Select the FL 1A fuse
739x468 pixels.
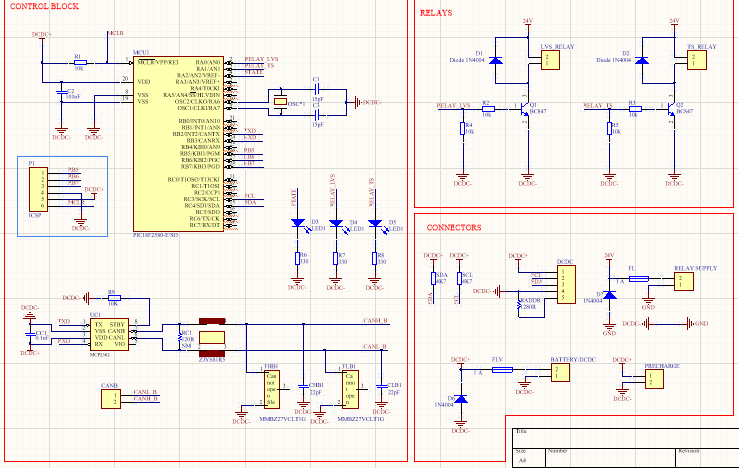point(639,279)
